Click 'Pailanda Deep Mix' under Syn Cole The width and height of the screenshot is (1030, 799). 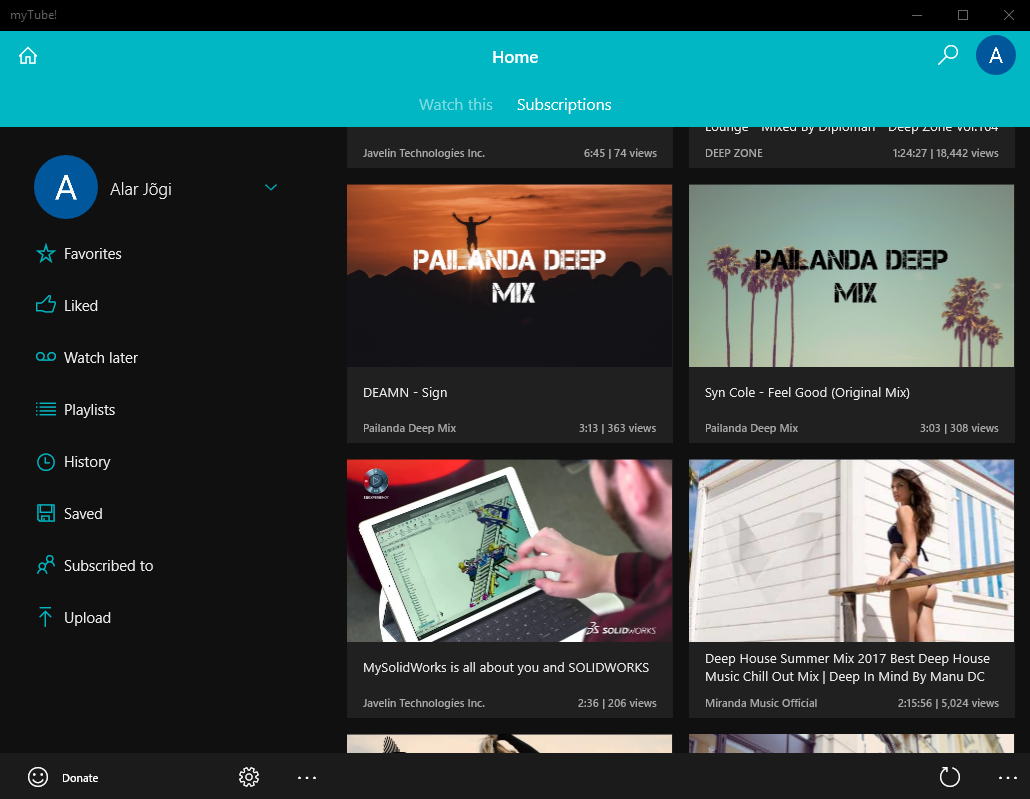[x=751, y=428]
